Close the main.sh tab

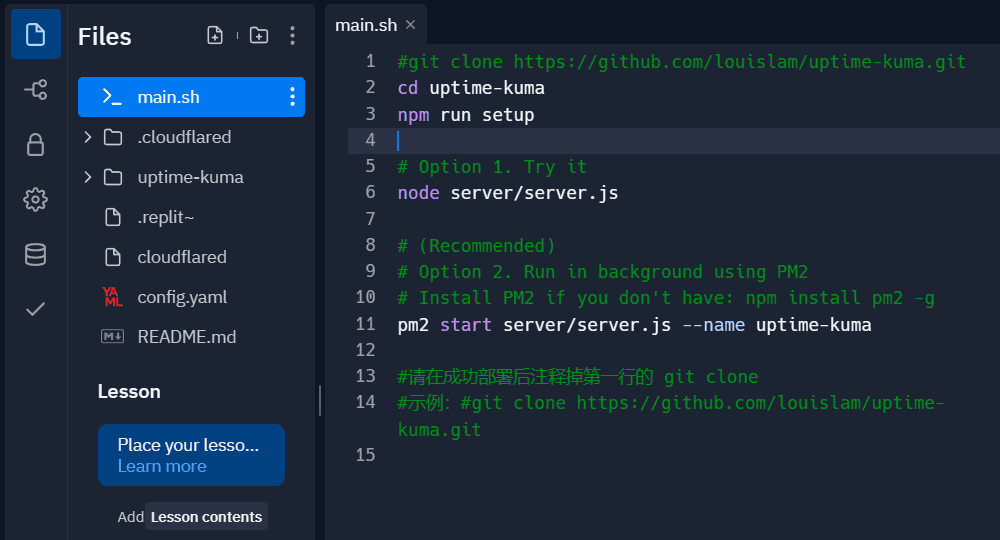tap(410, 25)
